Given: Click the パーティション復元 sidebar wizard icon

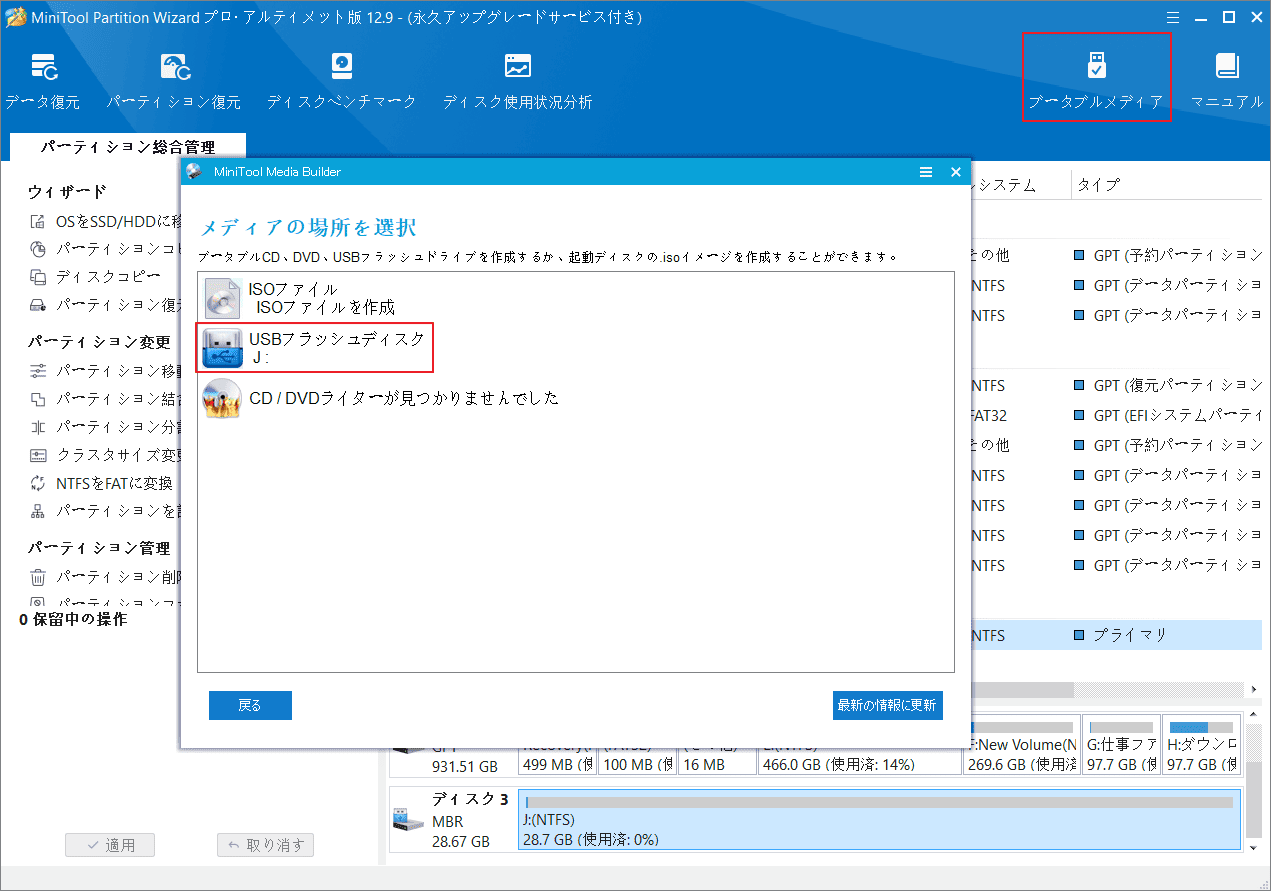Looking at the screenshot, I should tap(38, 305).
